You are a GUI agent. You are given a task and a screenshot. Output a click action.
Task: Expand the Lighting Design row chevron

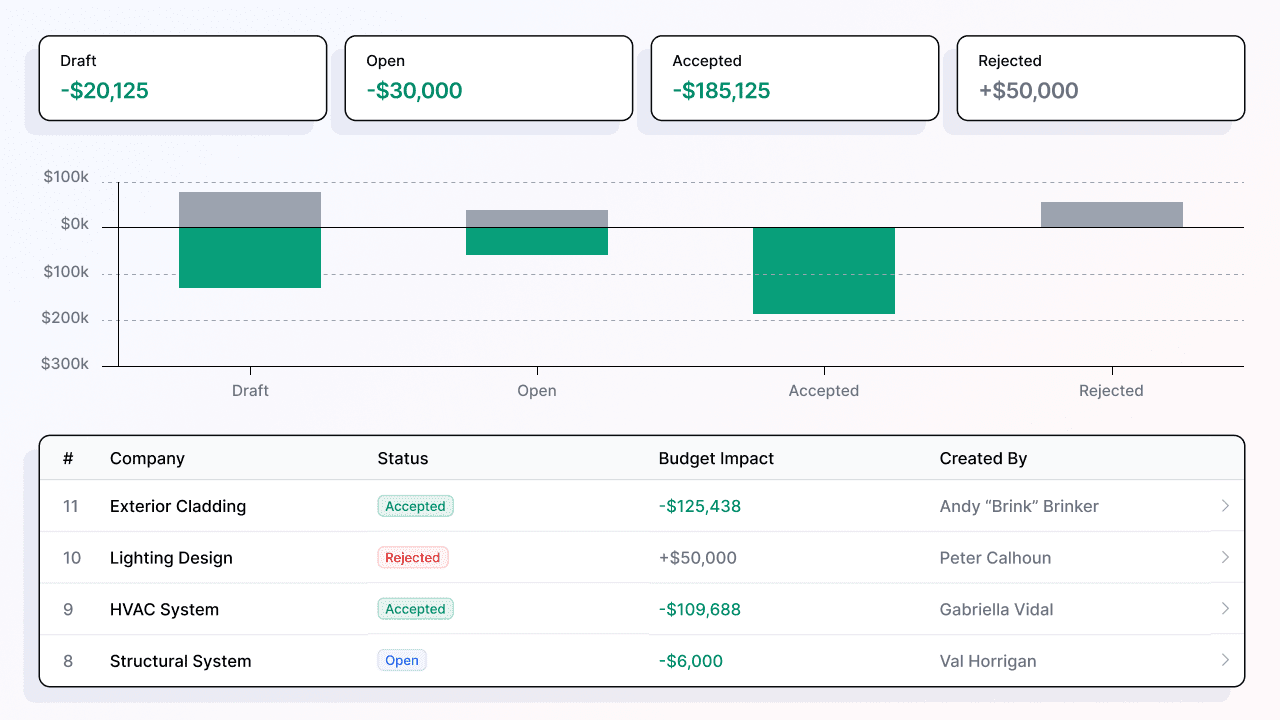[x=1225, y=557]
